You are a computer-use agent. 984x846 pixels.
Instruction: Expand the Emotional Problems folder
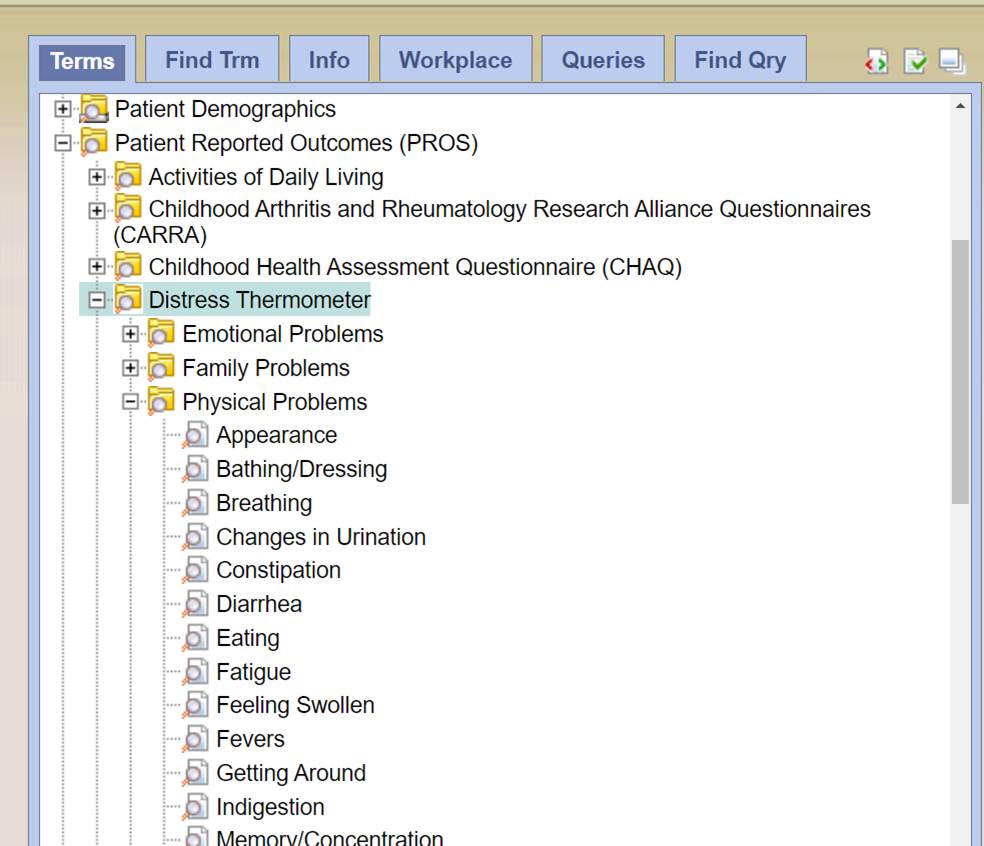click(x=130, y=334)
